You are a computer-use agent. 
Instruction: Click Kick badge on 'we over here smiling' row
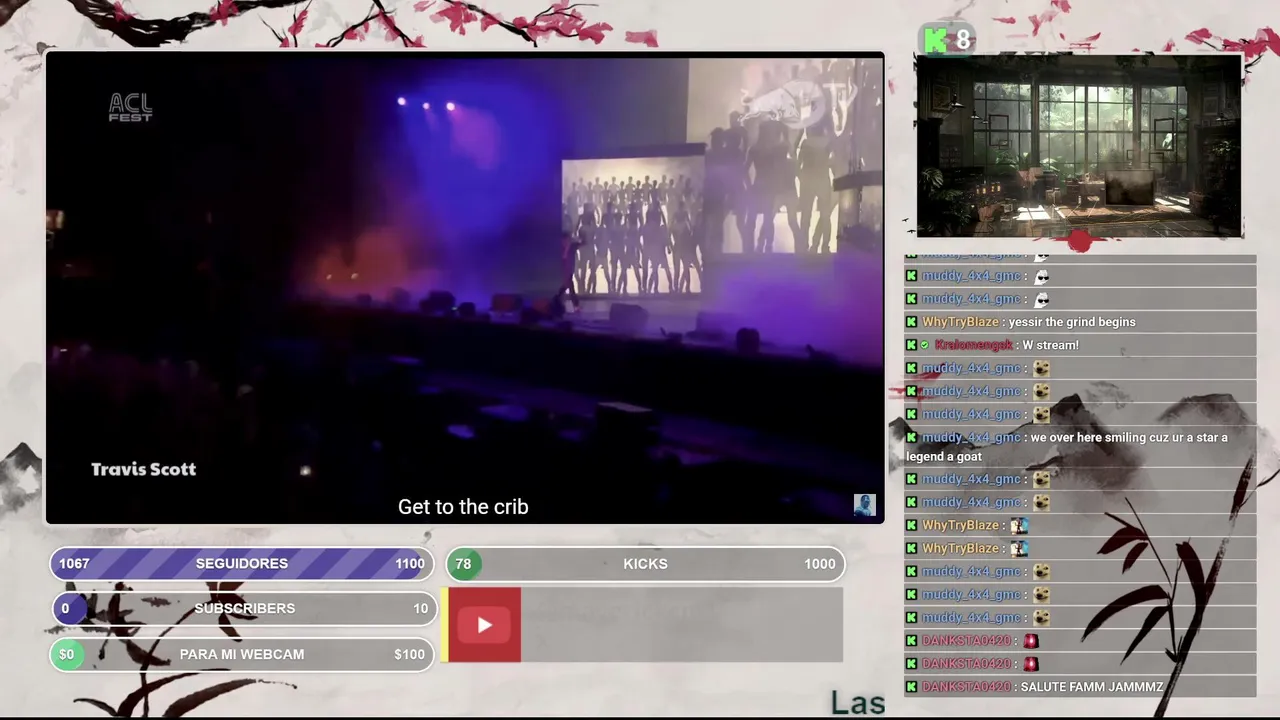pos(911,437)
